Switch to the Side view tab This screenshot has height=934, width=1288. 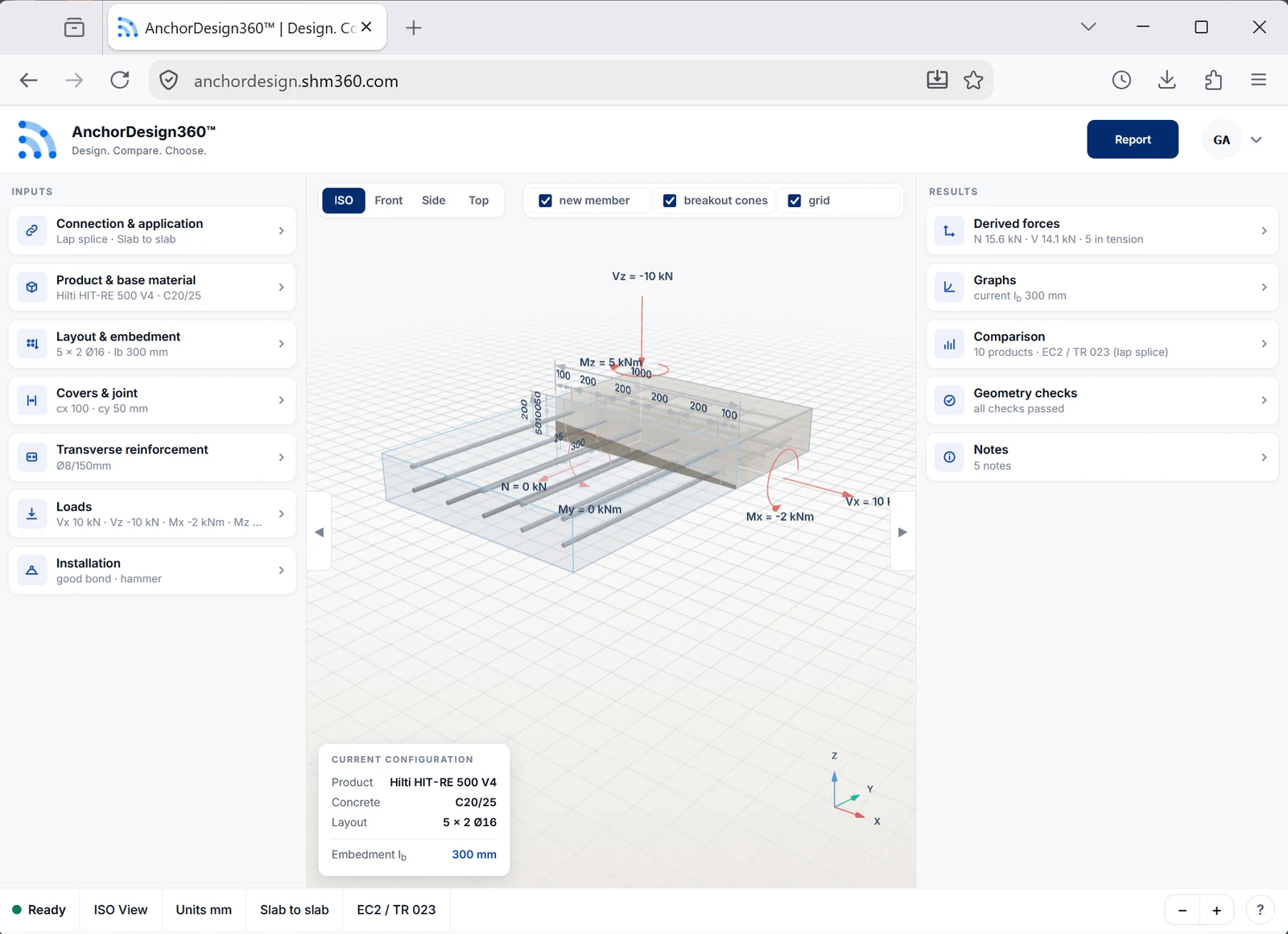pos(434,200)
